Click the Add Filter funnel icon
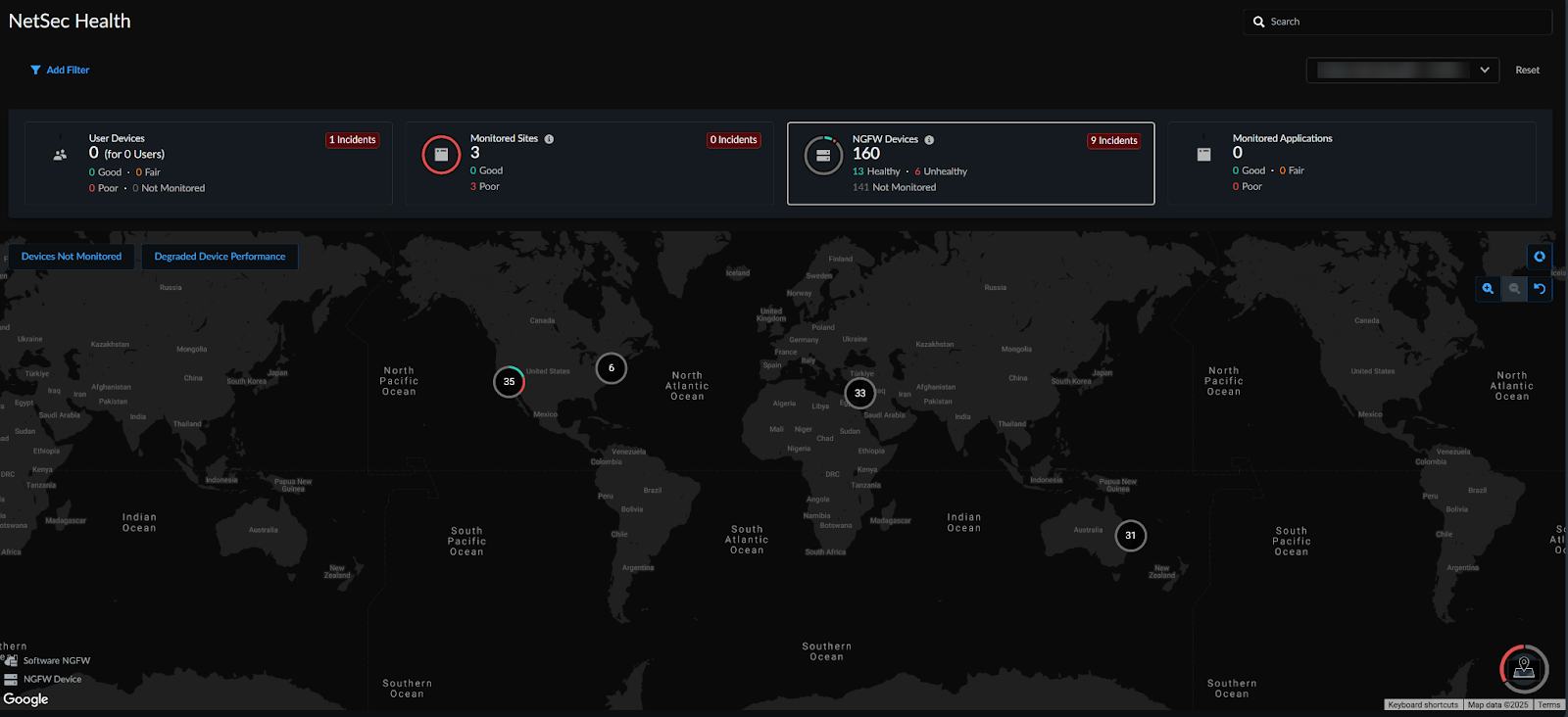The image size is (1568, 717). tap(35, 70)
